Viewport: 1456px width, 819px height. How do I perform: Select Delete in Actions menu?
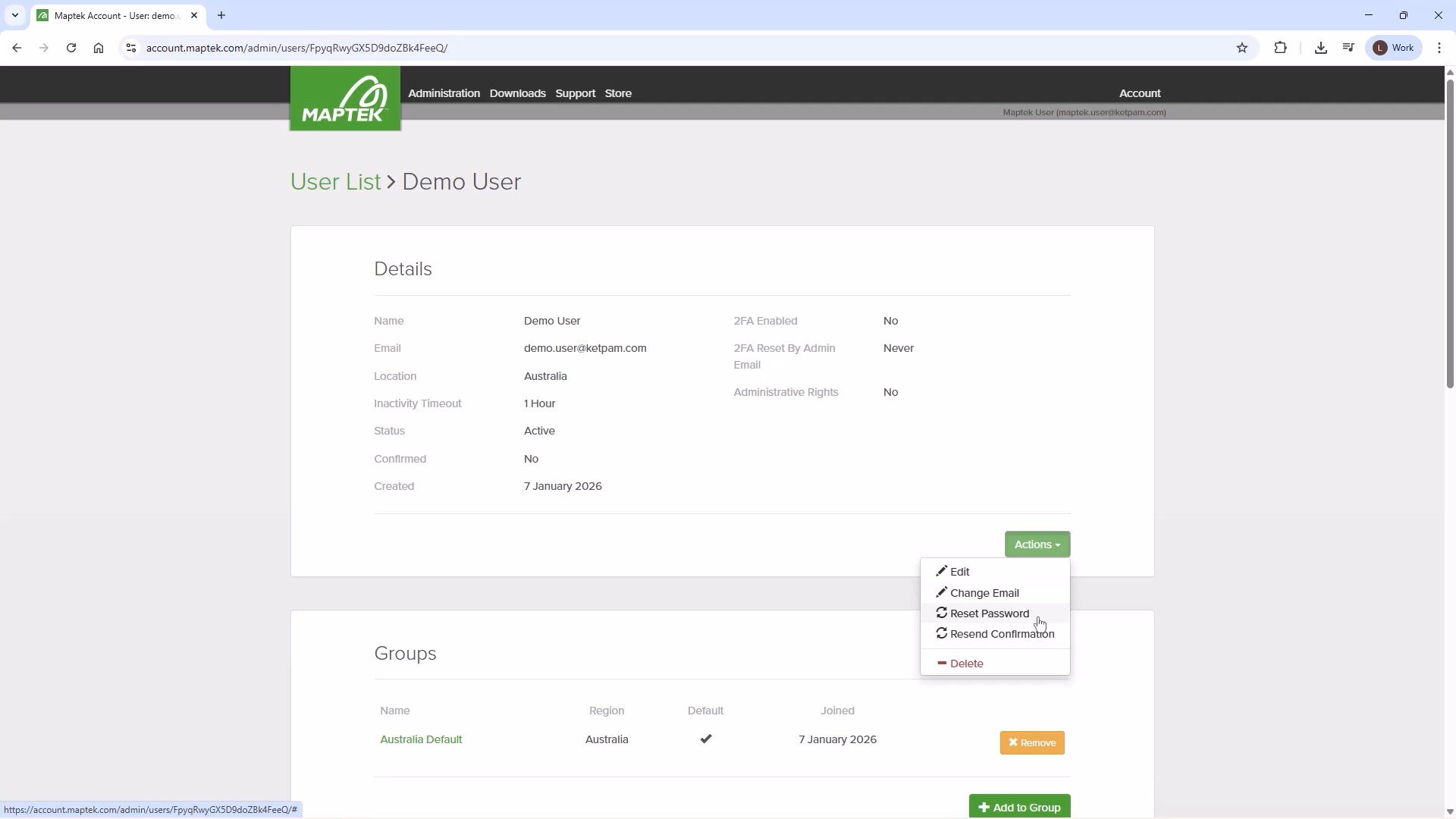(x=966, y=664)
